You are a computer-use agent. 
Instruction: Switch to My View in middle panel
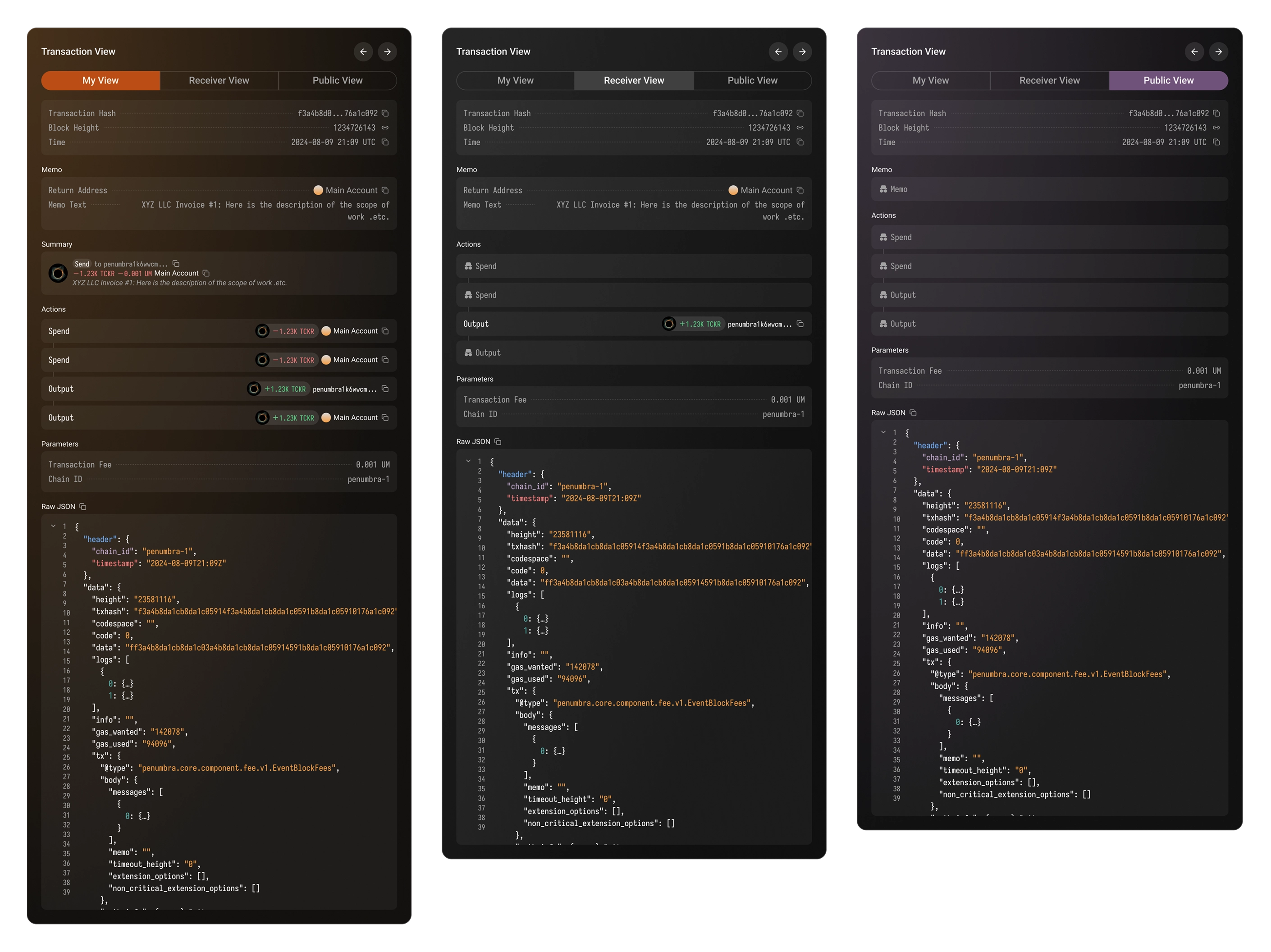(x=516, y=80)
